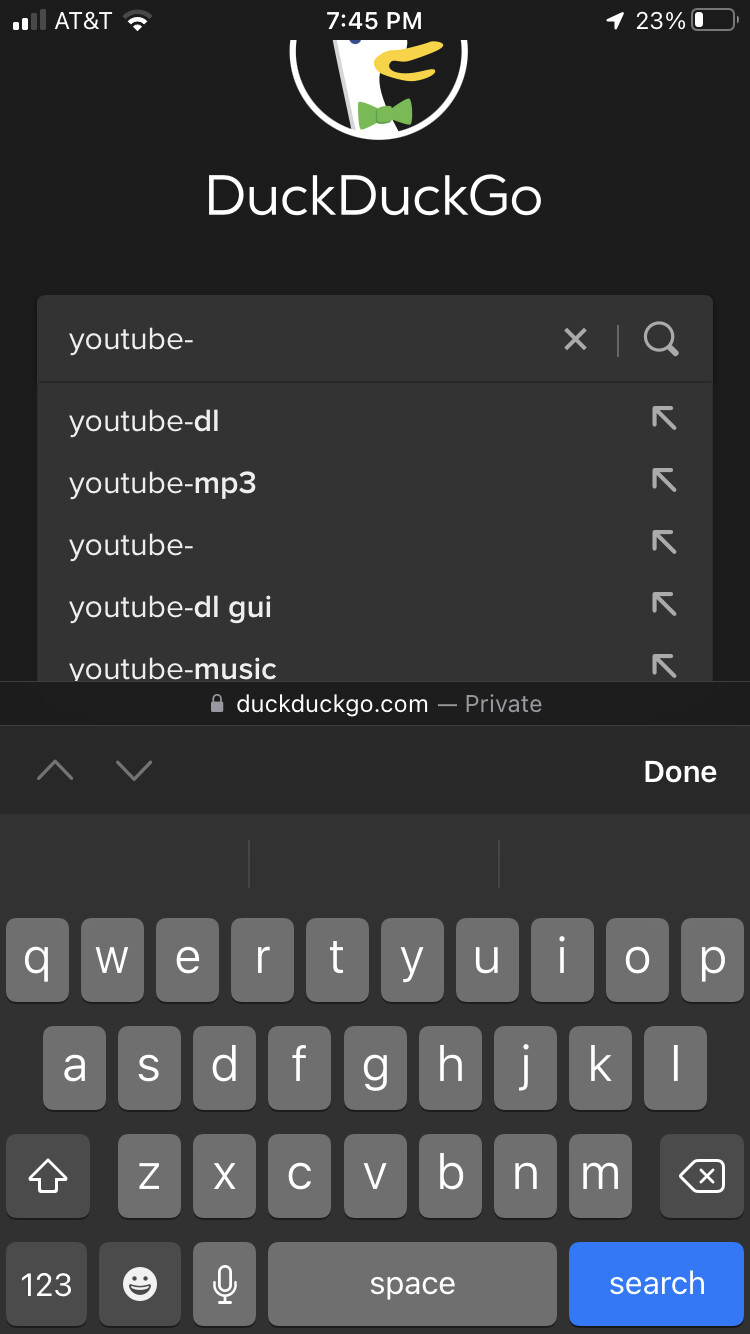Viewport: 750px width, 1334px height.
Task: Tap the duckduckgo.com address bar
Action: [x=375, y=704]
